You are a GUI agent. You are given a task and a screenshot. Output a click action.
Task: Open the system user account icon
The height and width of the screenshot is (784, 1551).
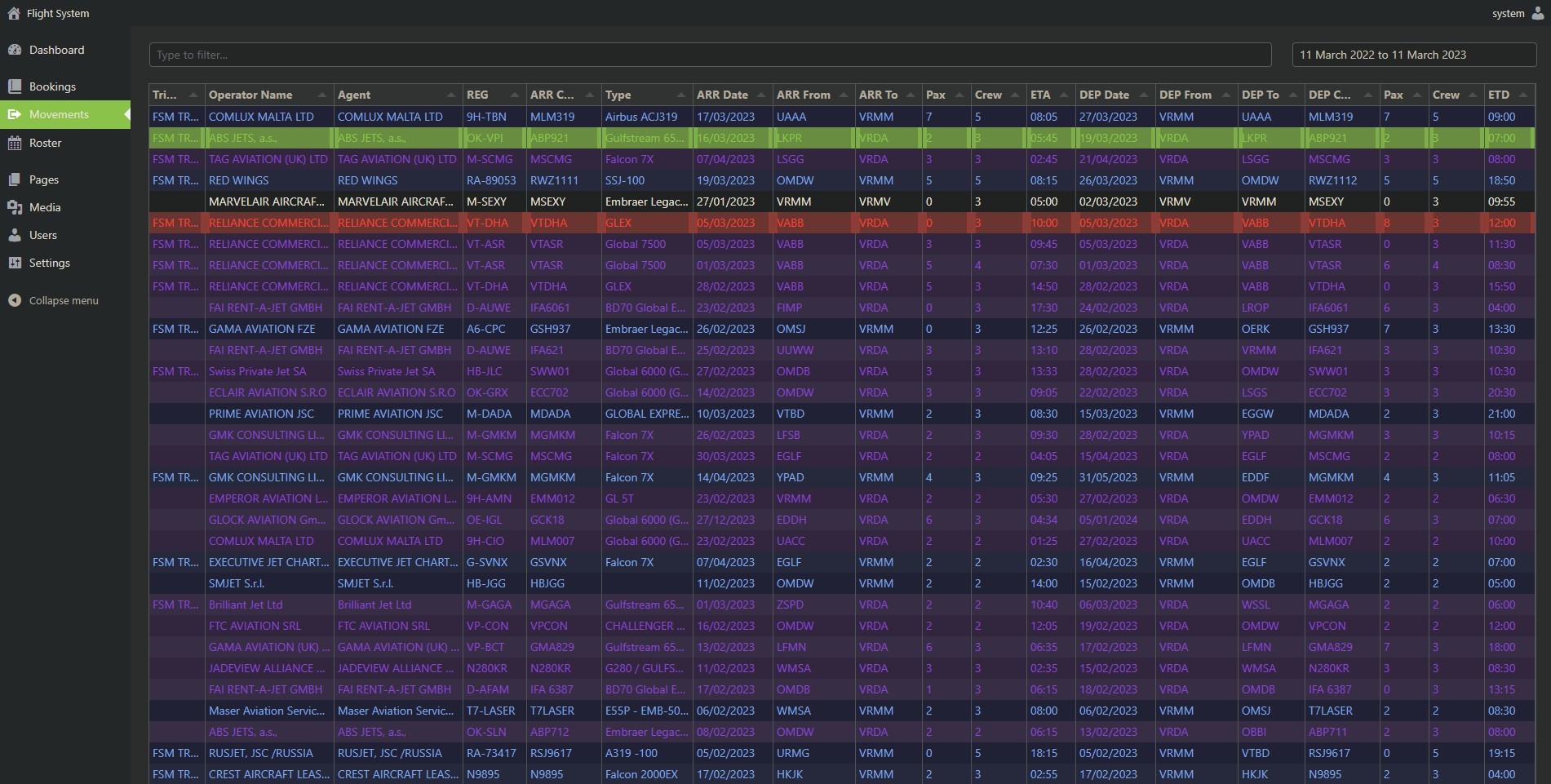point(1538,13)
